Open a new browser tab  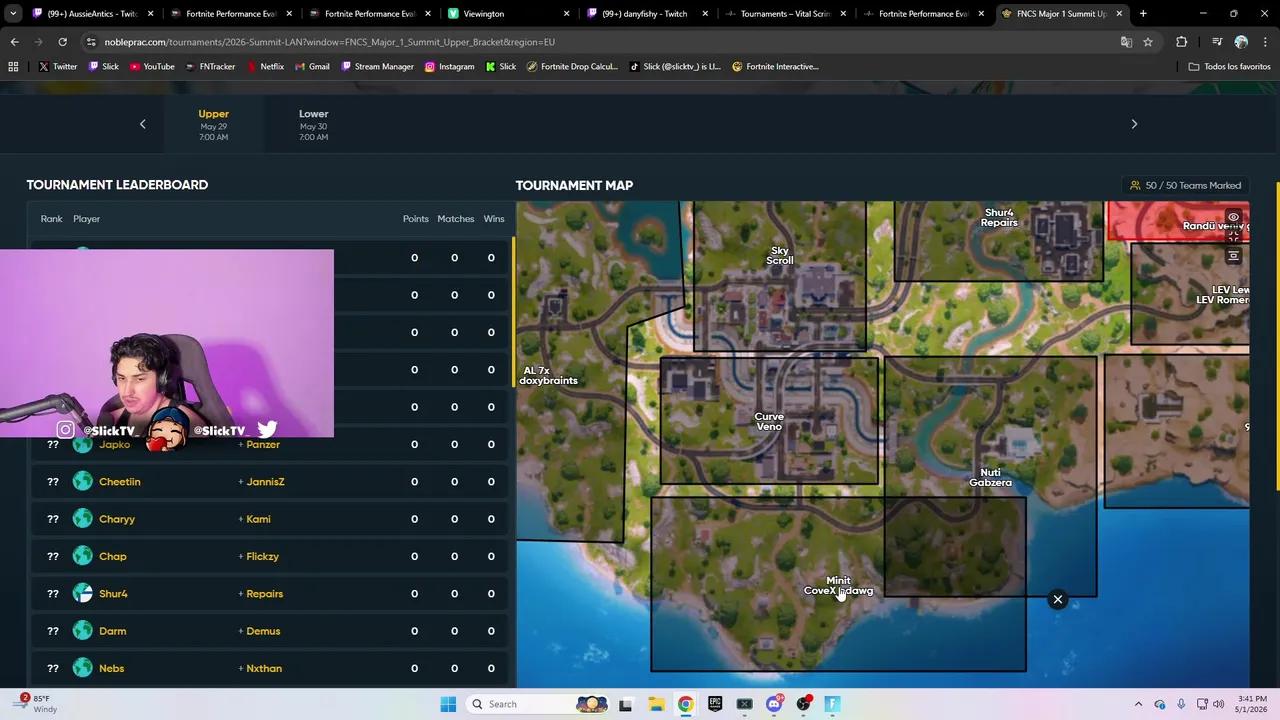(x=1143, y=14)
